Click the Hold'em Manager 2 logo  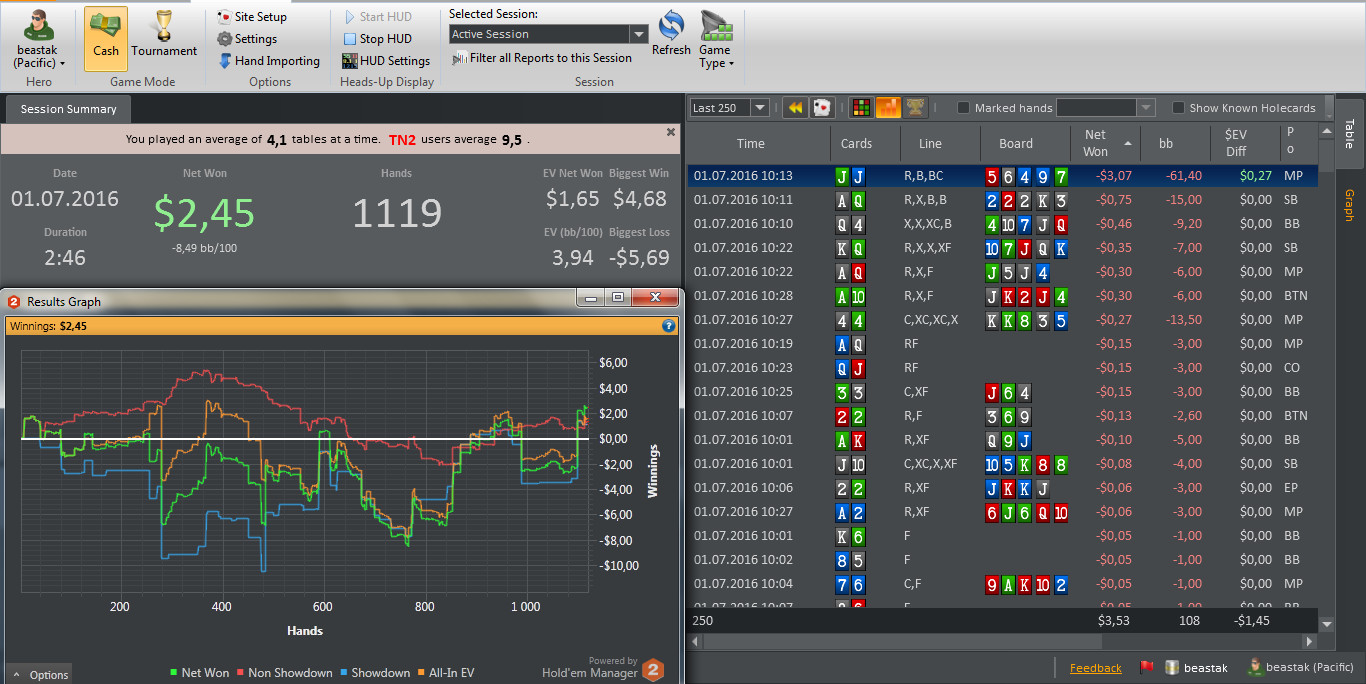coord(653,669)
